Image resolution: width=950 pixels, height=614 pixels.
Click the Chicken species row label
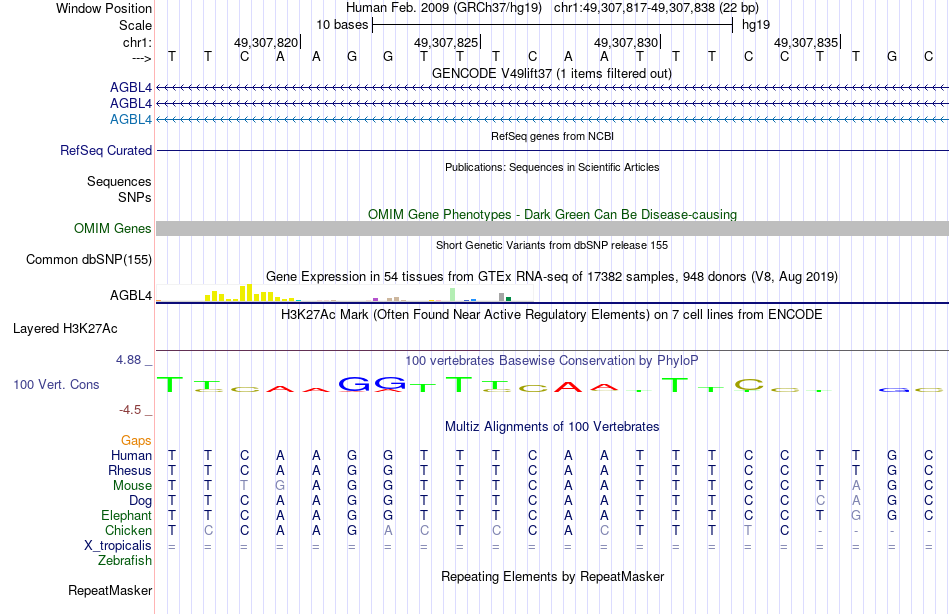[x=128, y=530]
